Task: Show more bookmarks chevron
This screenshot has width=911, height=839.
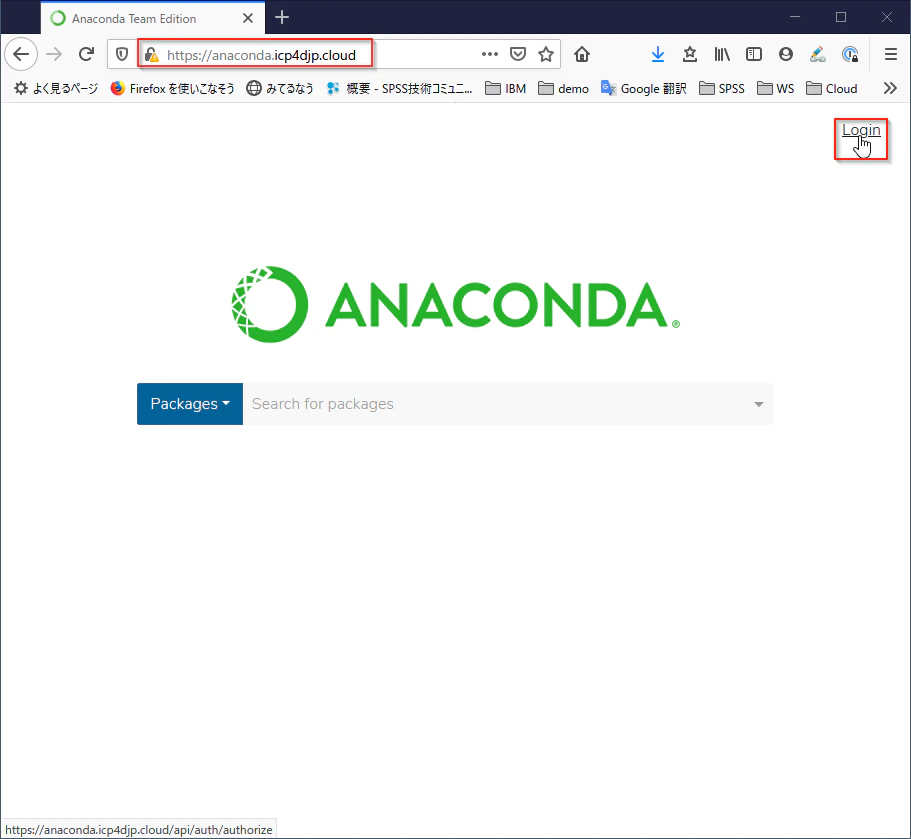Action: coord(890,88)
